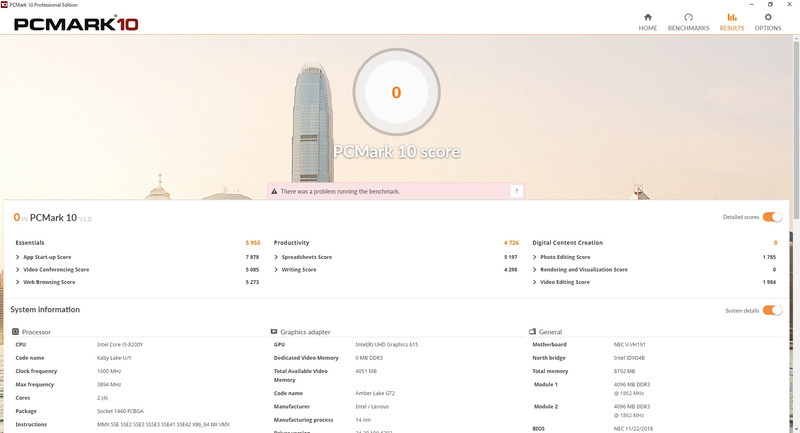Click the warning triangle icon in error banner

[274, 191]
